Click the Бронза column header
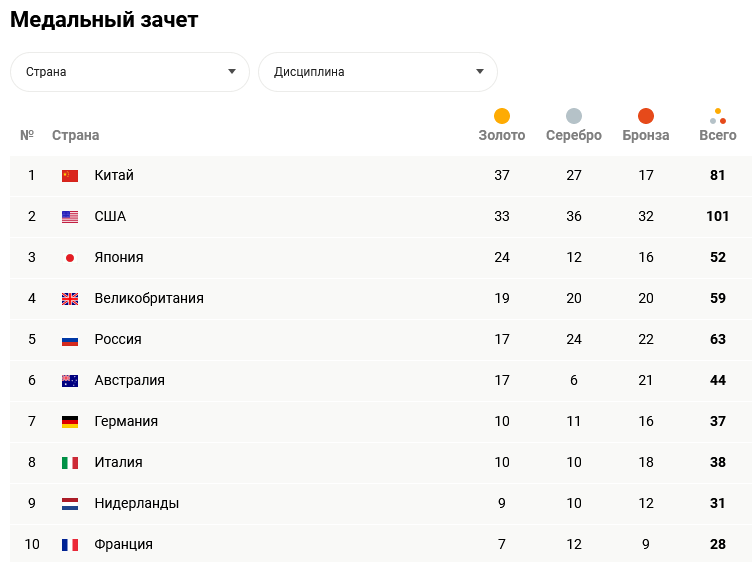This screenshot has width=752, height=562. coord(646,135)
